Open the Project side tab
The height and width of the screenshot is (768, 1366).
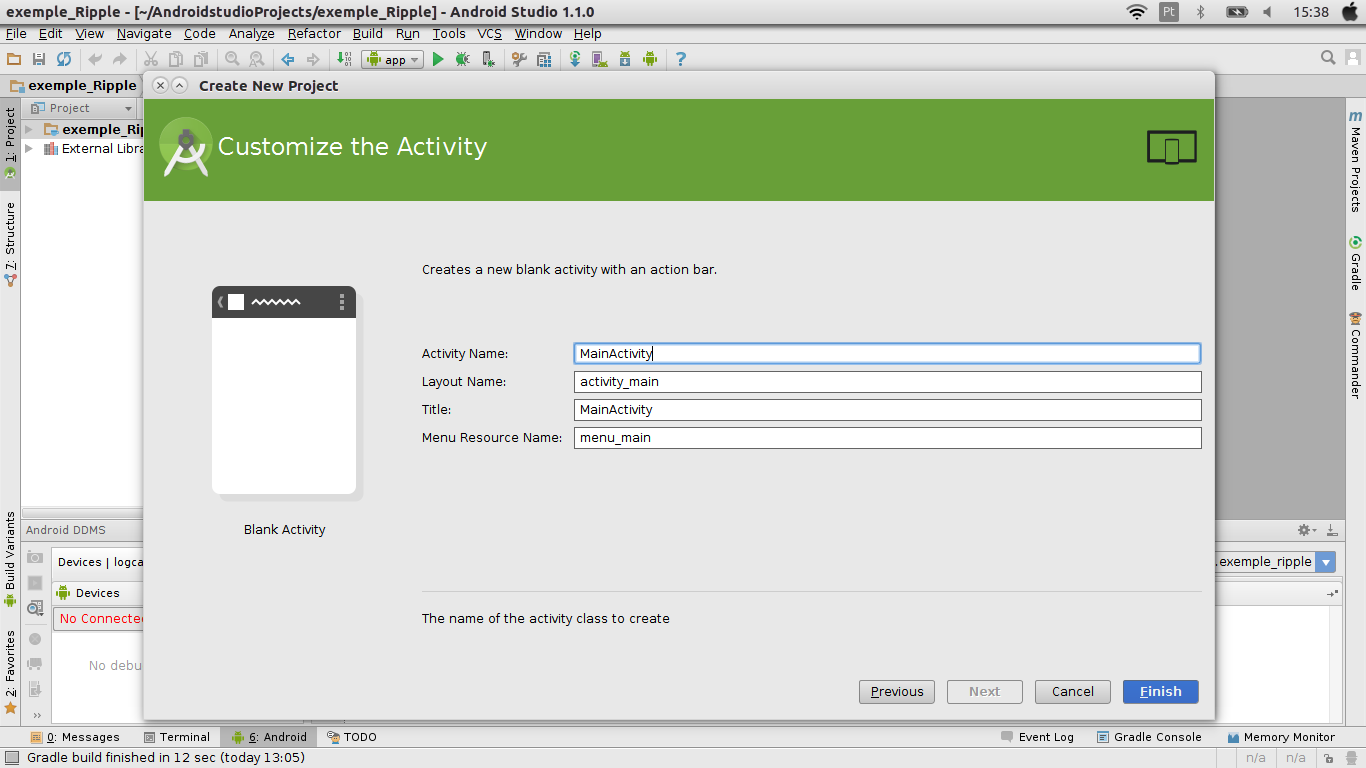[10, 142]
